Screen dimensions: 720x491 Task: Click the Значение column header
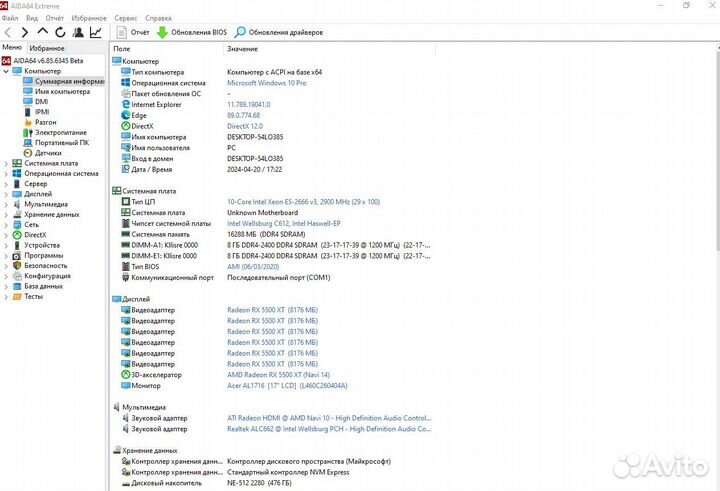tap(242, 49)
